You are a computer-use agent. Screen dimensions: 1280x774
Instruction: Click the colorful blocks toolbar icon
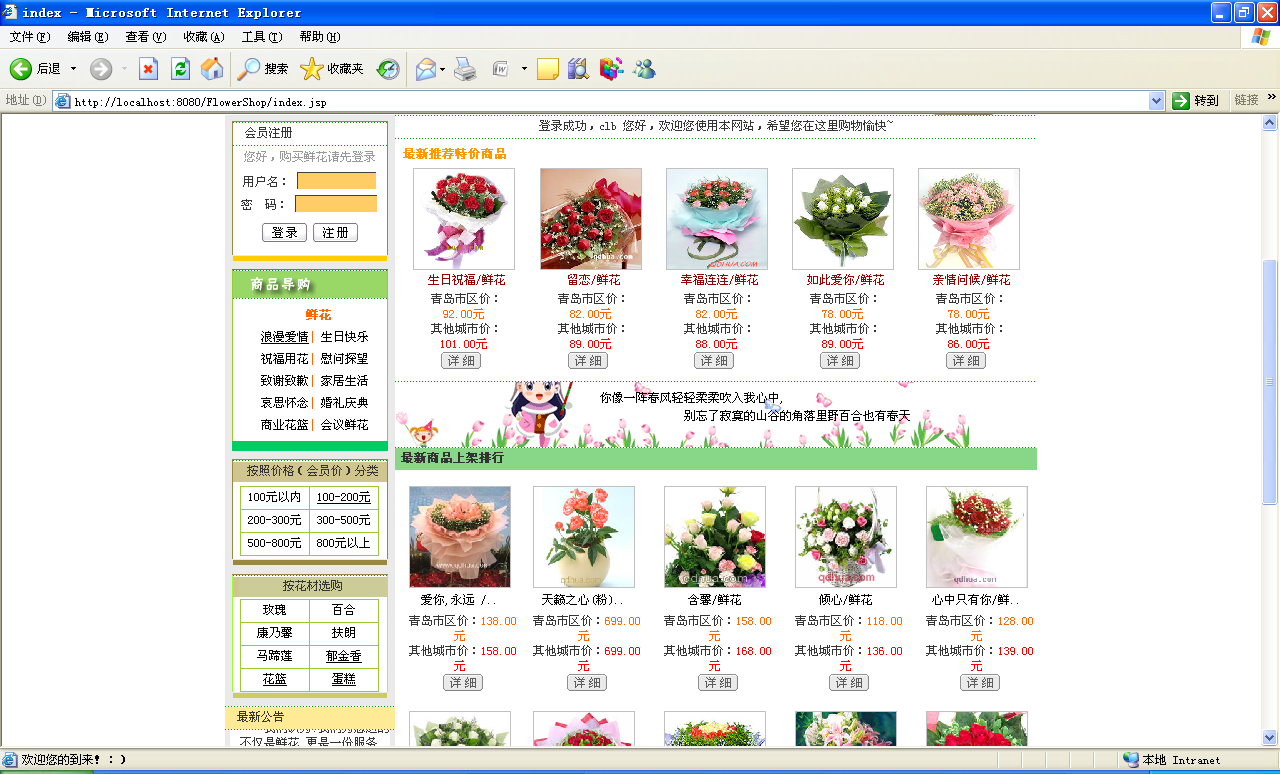pos(611,69)
